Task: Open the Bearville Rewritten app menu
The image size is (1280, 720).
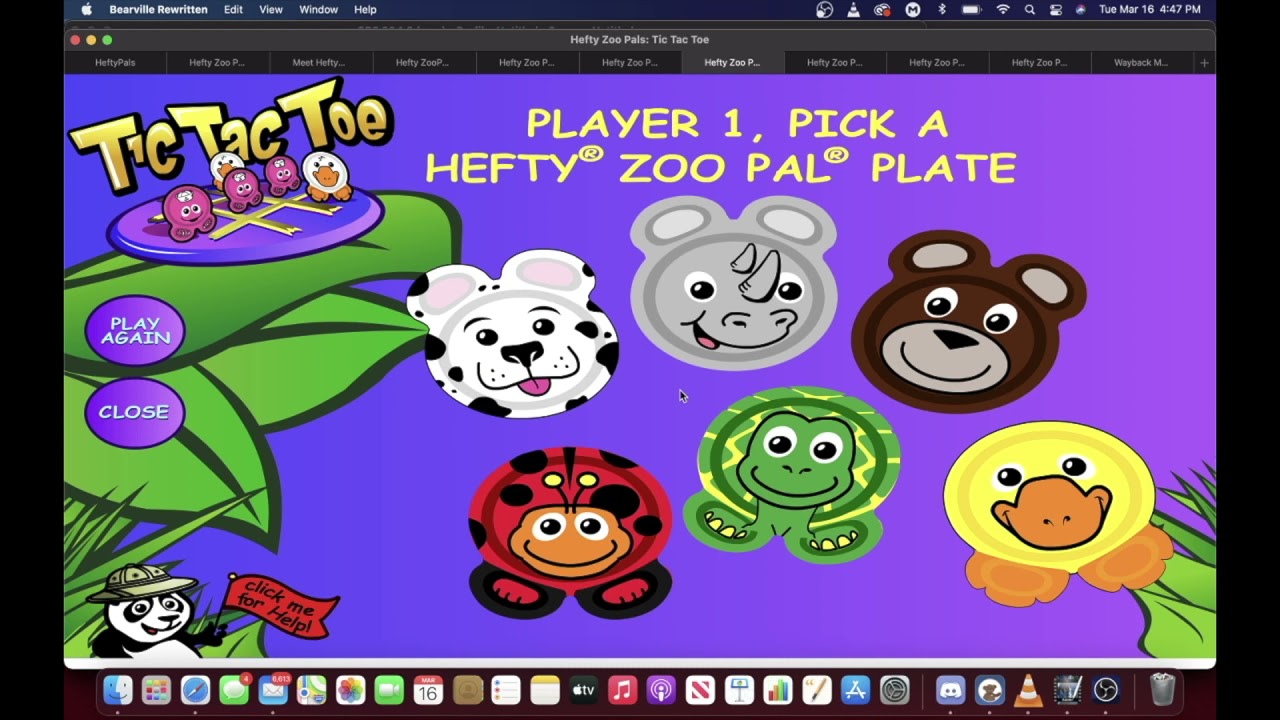Action: pyautogui.click(x=158, y=9)
